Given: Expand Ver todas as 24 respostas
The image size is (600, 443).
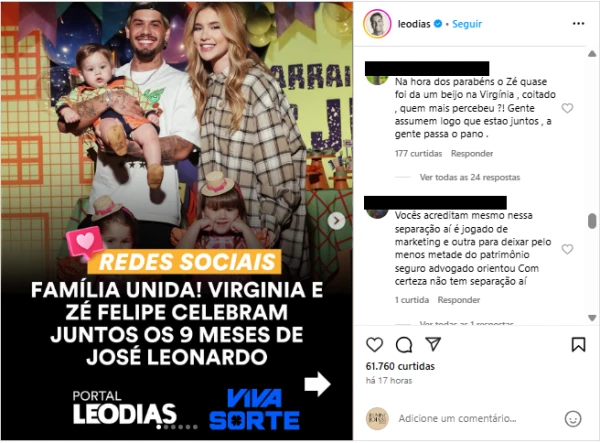Looking at the screenshot, I should 470,178.
